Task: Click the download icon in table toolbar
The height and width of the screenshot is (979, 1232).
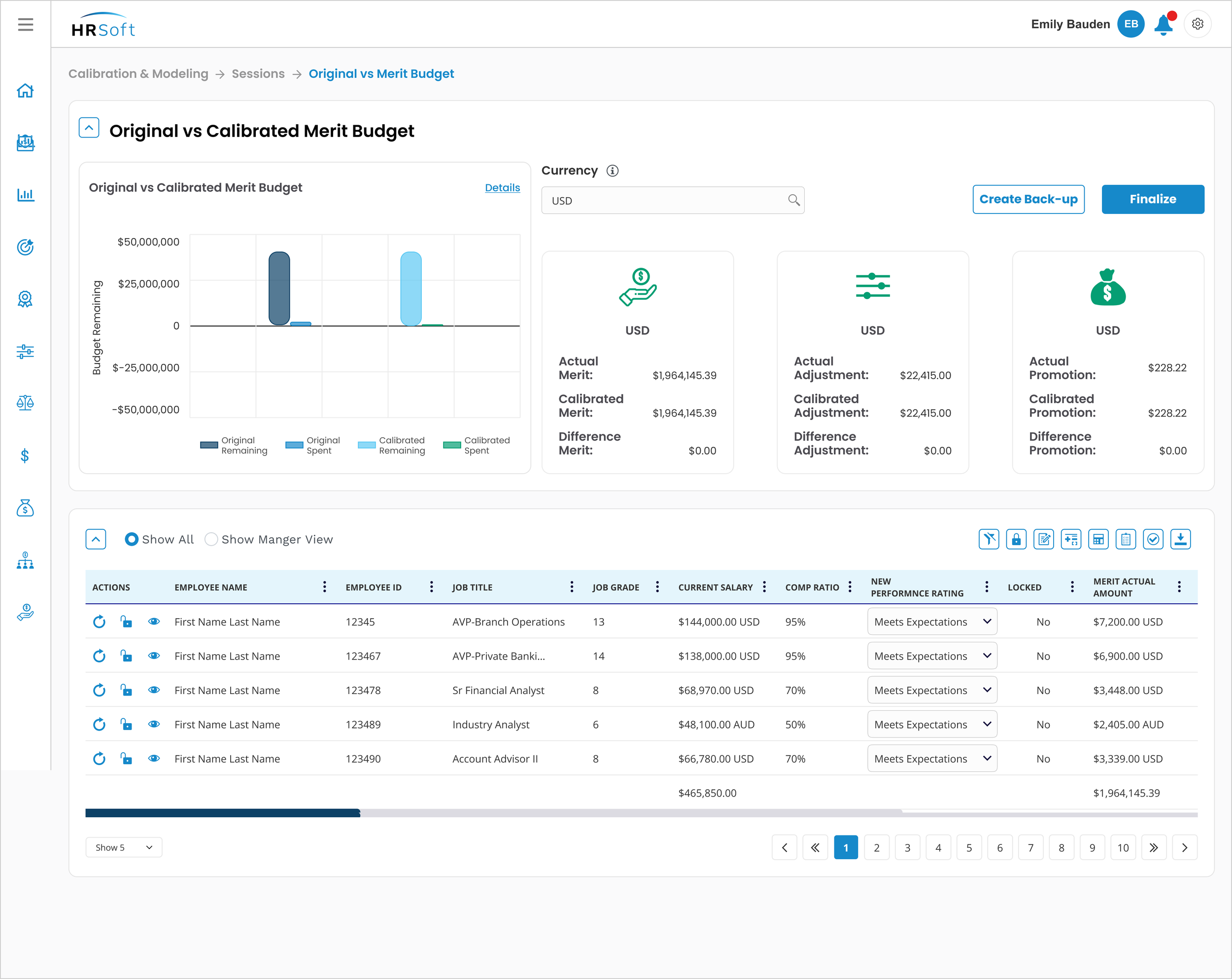Action: [1180, 539]
